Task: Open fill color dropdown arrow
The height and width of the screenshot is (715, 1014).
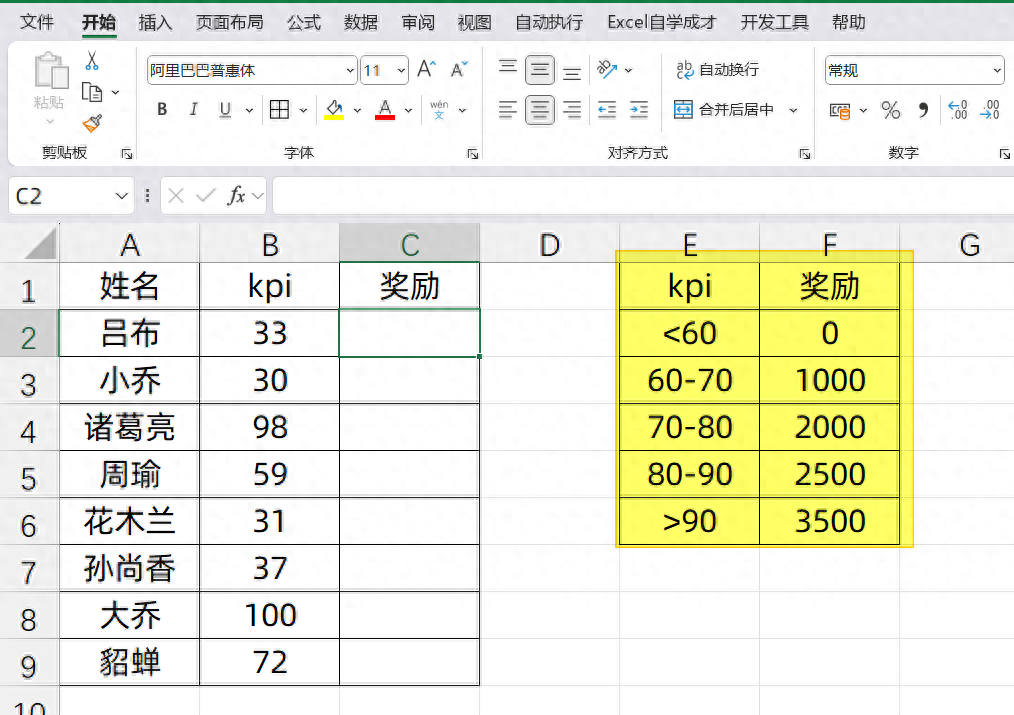Action: [x=357, y=111]
